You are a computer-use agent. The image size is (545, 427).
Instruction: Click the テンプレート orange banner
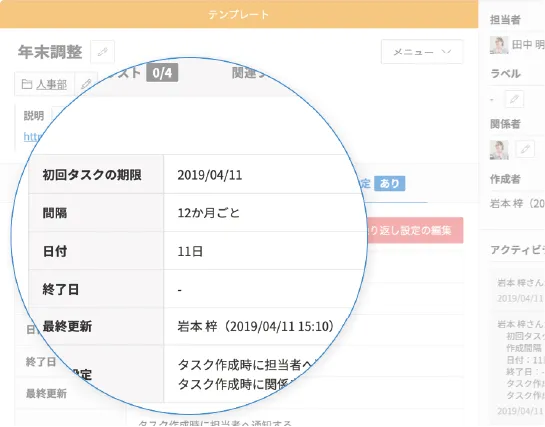coord(239,14)
